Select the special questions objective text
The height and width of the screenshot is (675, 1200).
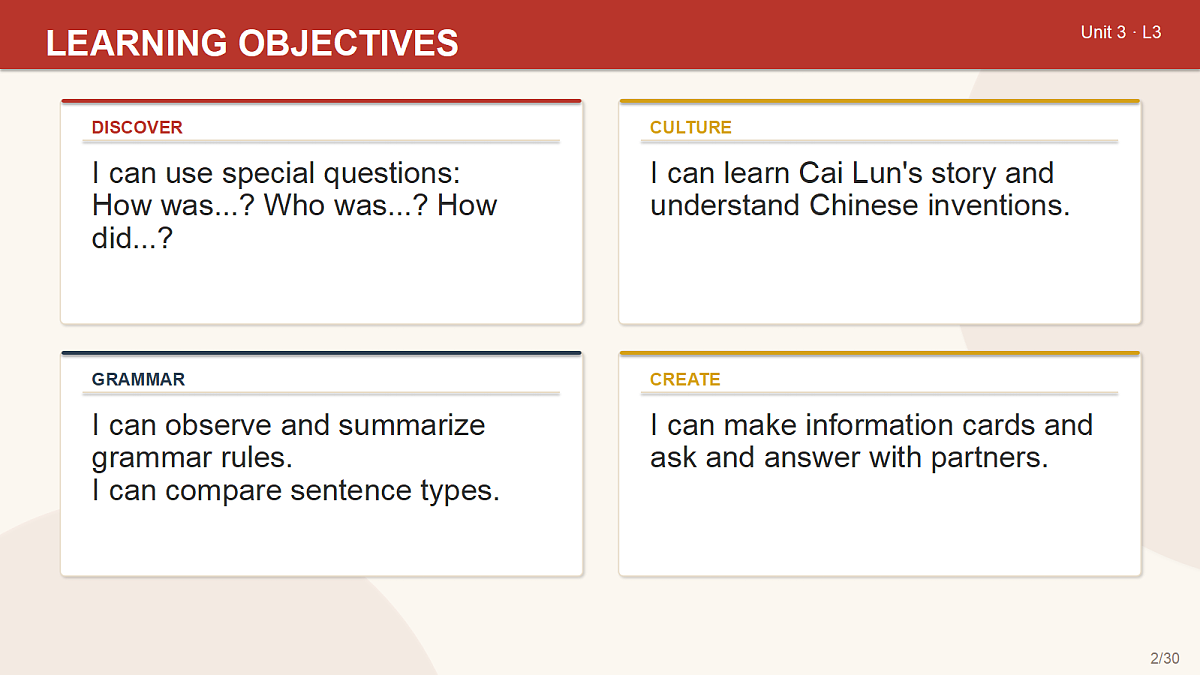[x=295, y=205]
